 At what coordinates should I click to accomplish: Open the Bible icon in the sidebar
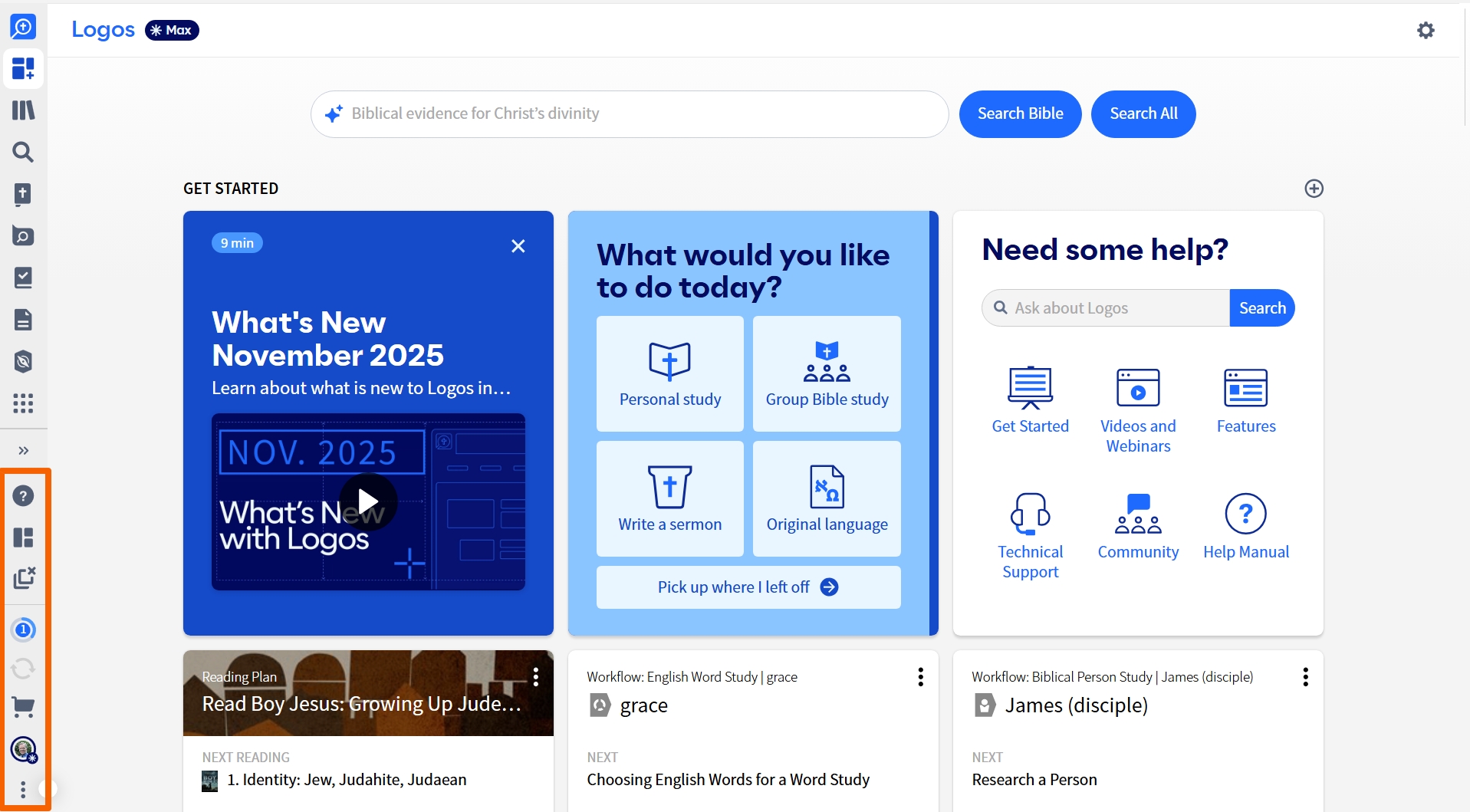coord(23,194)
